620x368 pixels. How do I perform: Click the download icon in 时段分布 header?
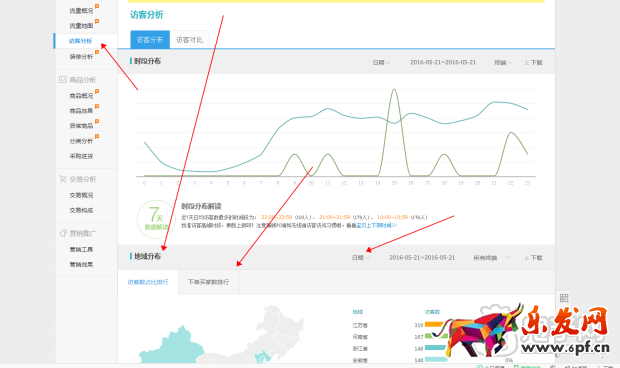(526, 62)
